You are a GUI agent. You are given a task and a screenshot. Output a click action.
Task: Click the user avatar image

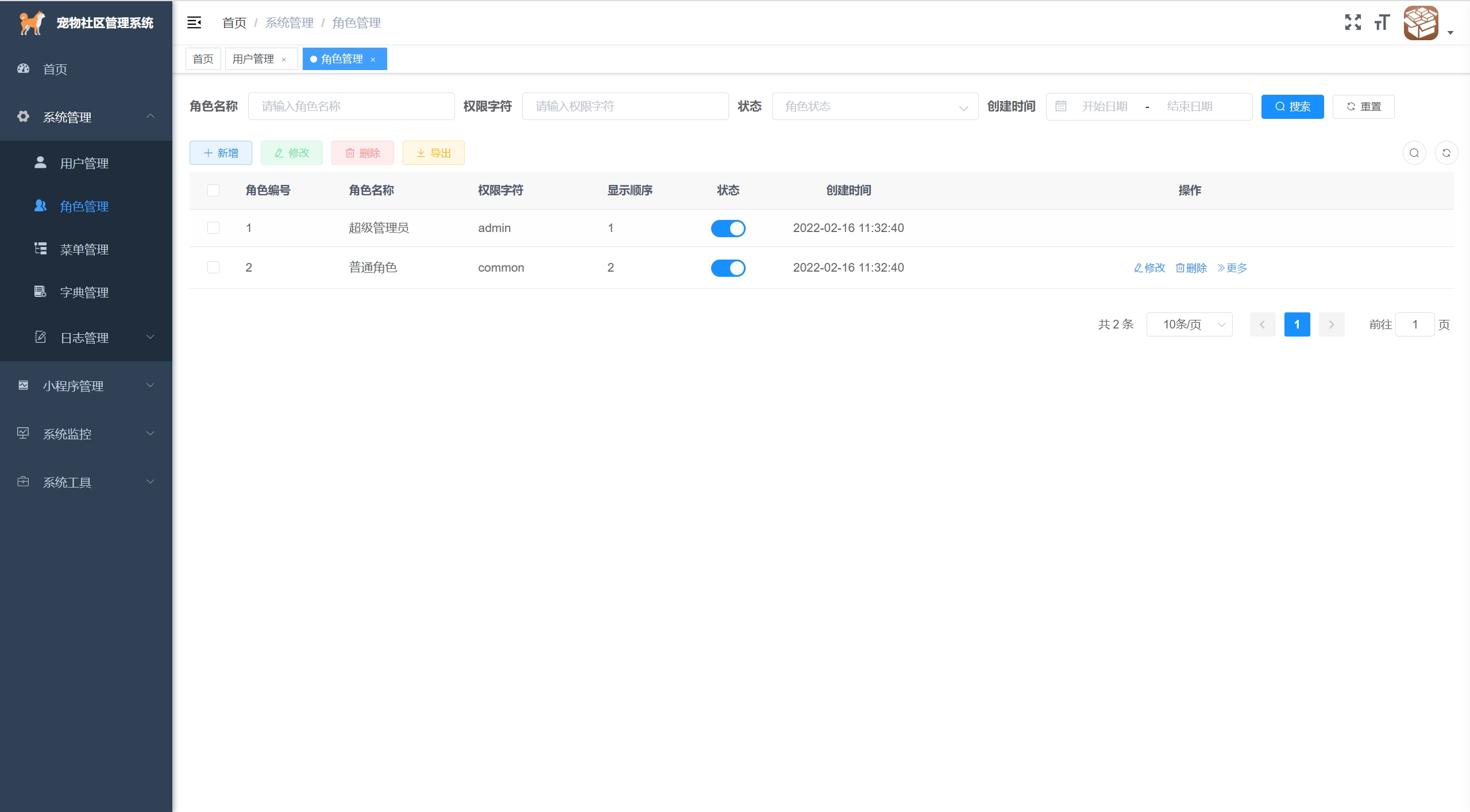(1421, 23)
